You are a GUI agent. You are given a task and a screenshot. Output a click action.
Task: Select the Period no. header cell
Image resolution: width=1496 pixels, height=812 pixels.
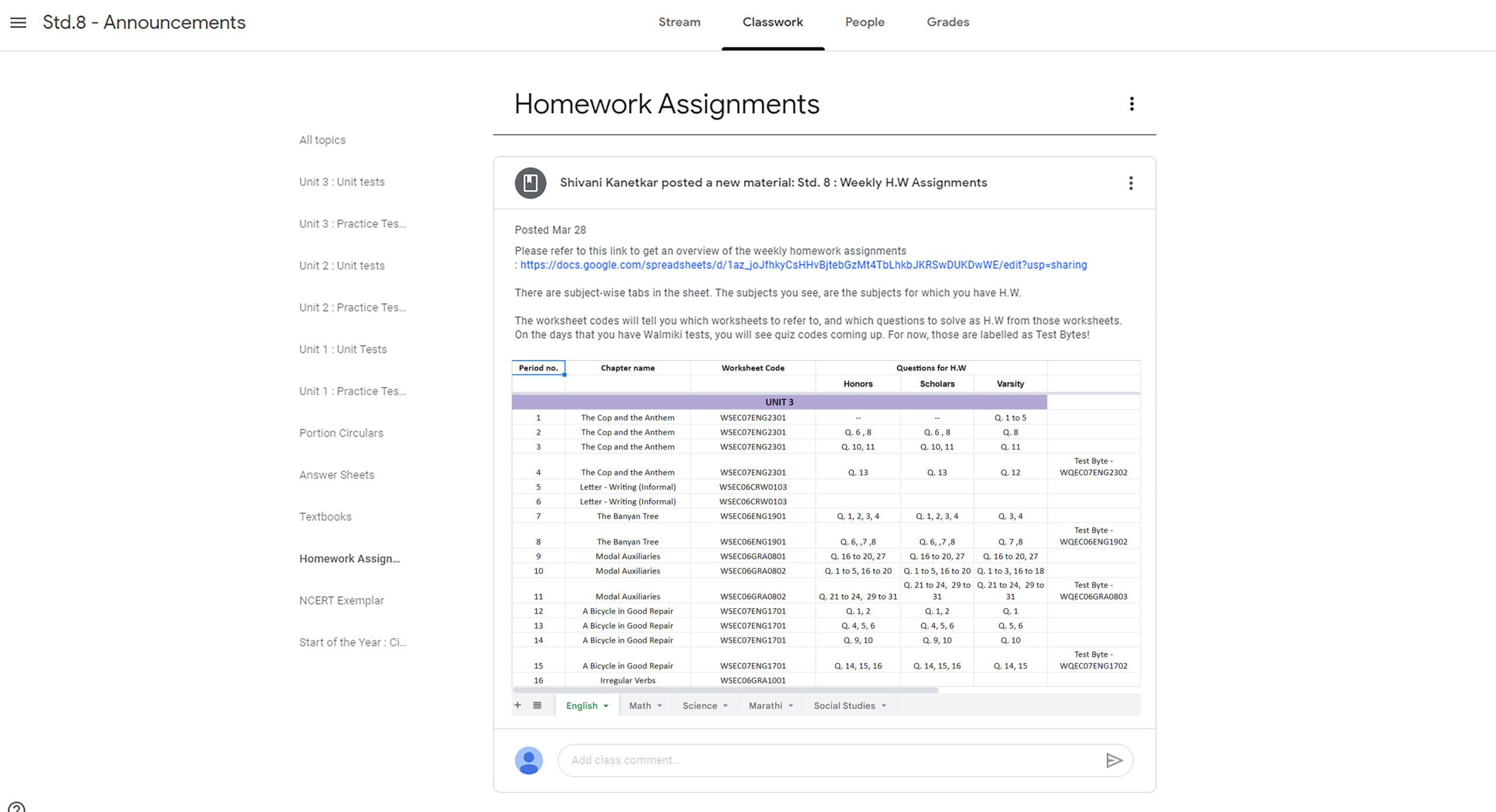(538, 368)
